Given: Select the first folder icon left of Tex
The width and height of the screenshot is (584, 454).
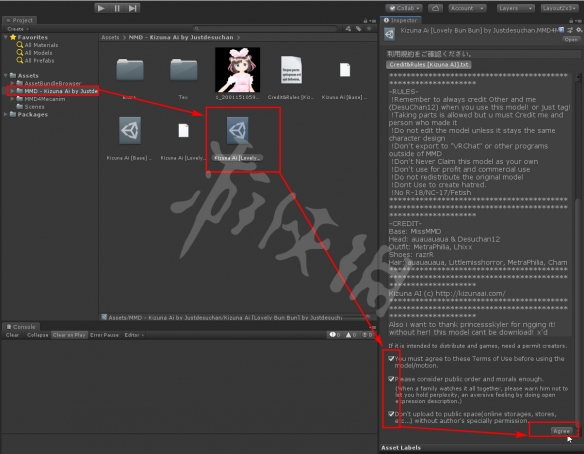Looking at the screenshot, I should pos(130,69).
